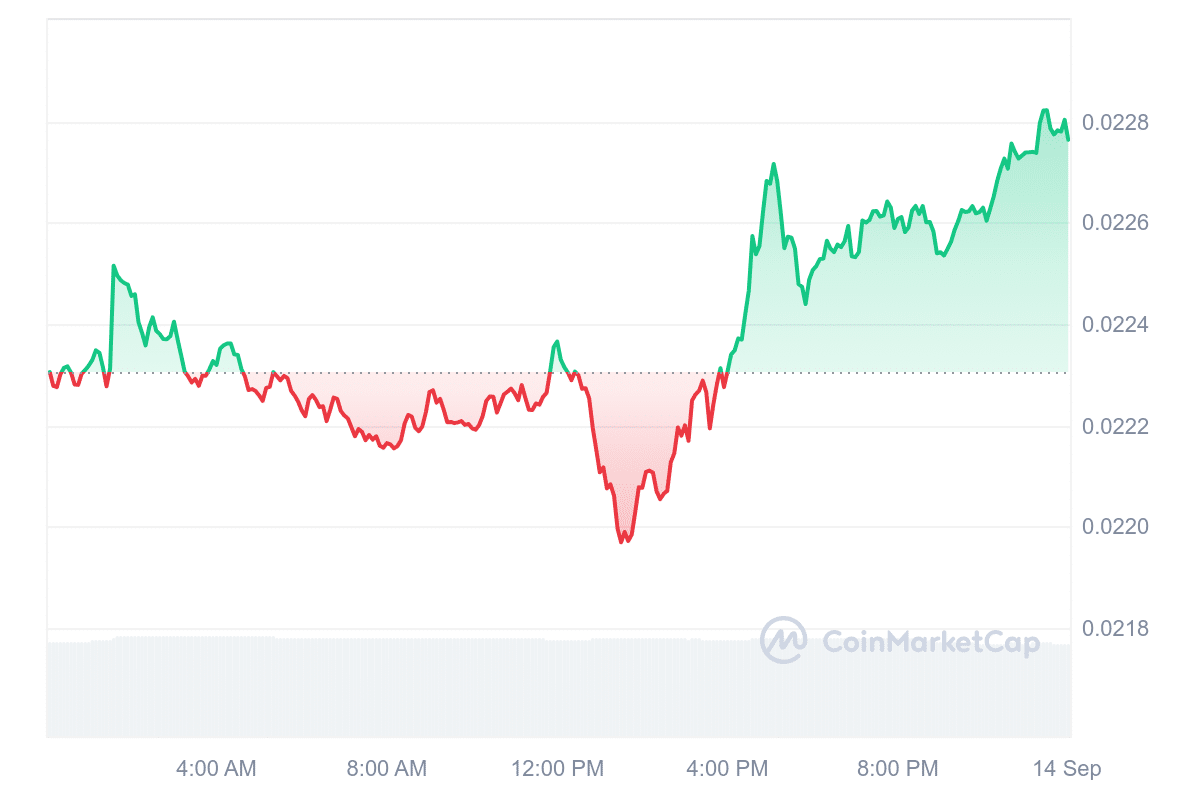
Task: Click the 4:00 AM time axis label
Action: click(216, 769)
